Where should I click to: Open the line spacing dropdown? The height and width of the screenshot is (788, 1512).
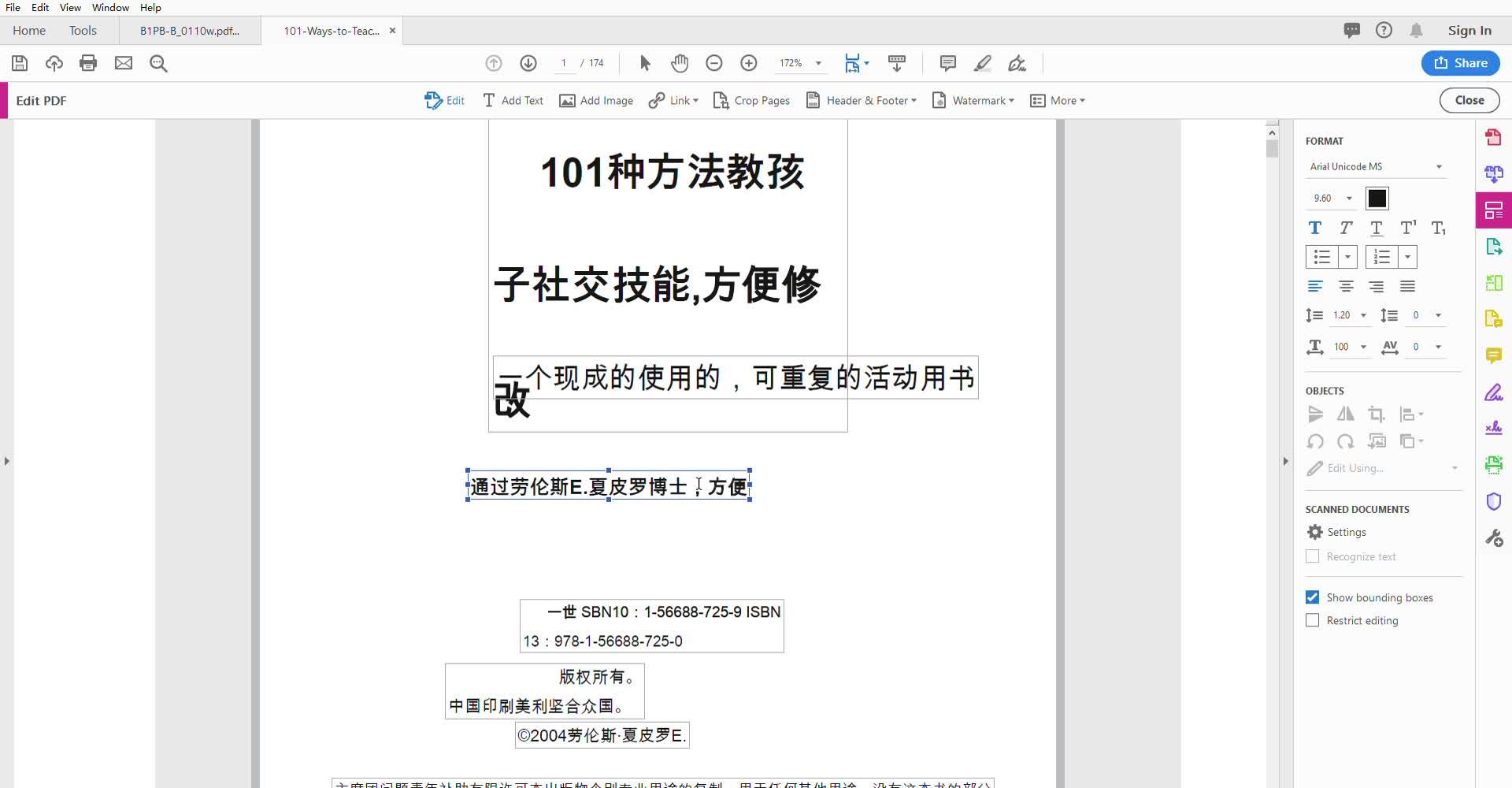pos(1363,315)
